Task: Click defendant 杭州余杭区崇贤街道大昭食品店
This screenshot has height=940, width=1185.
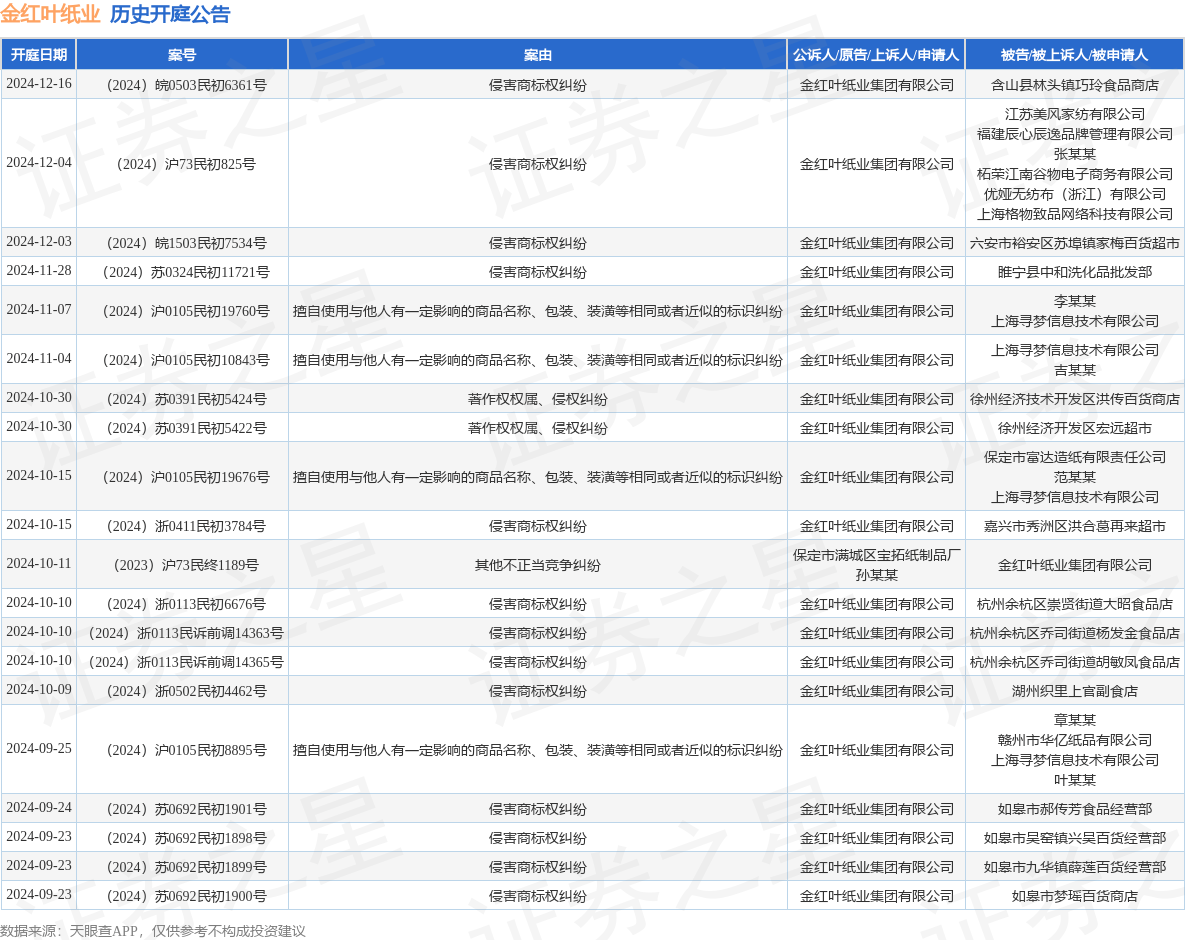Action: [x=1075, y=604]
